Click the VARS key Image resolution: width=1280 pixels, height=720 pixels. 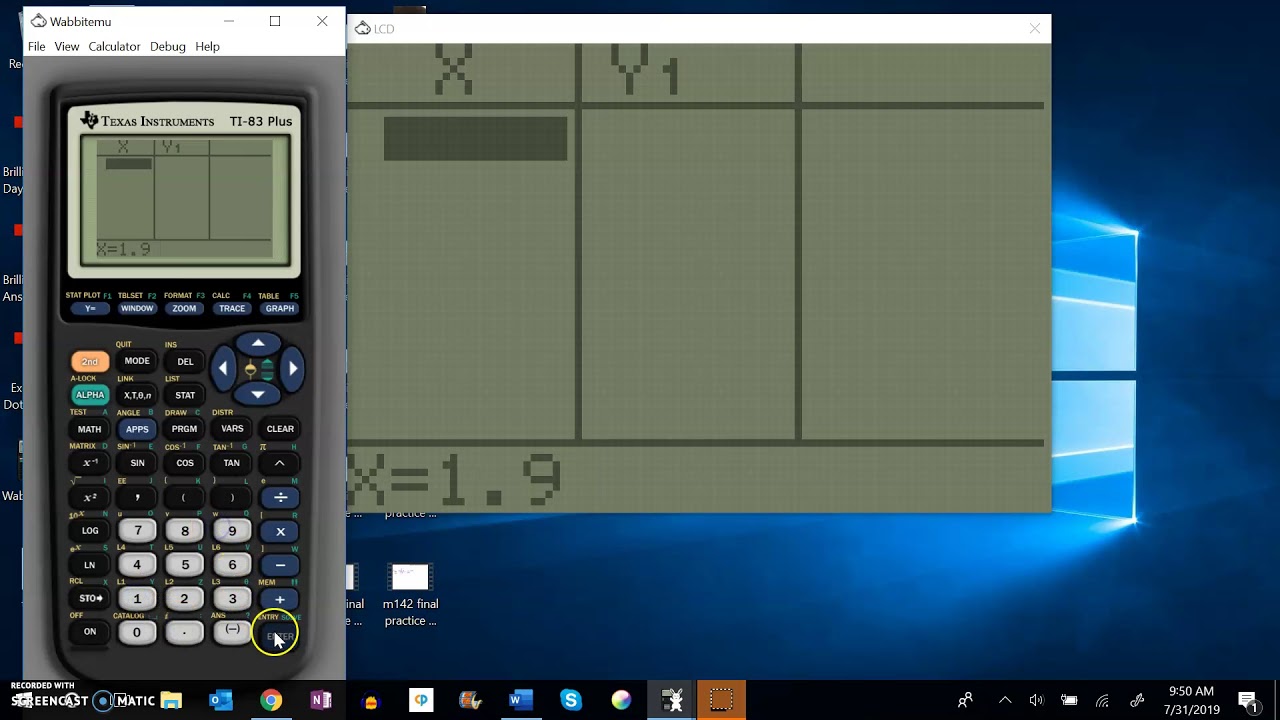(232, 429)
